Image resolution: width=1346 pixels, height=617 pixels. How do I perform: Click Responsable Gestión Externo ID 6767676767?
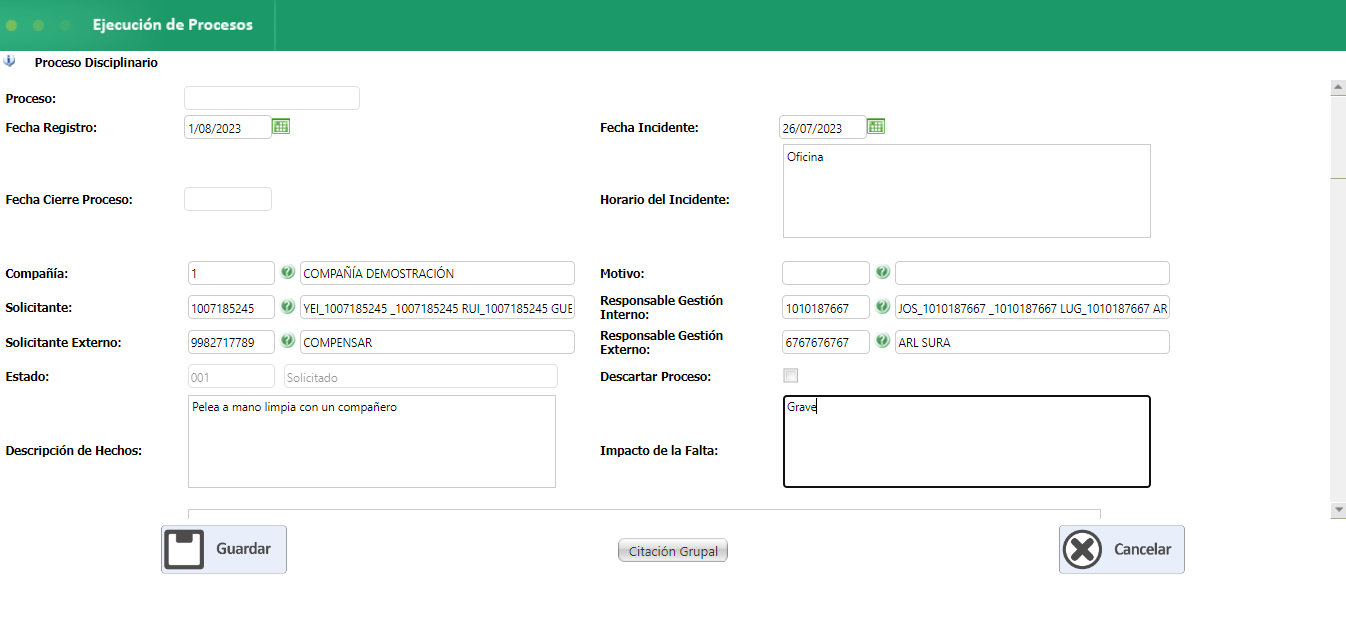point(826,342)
